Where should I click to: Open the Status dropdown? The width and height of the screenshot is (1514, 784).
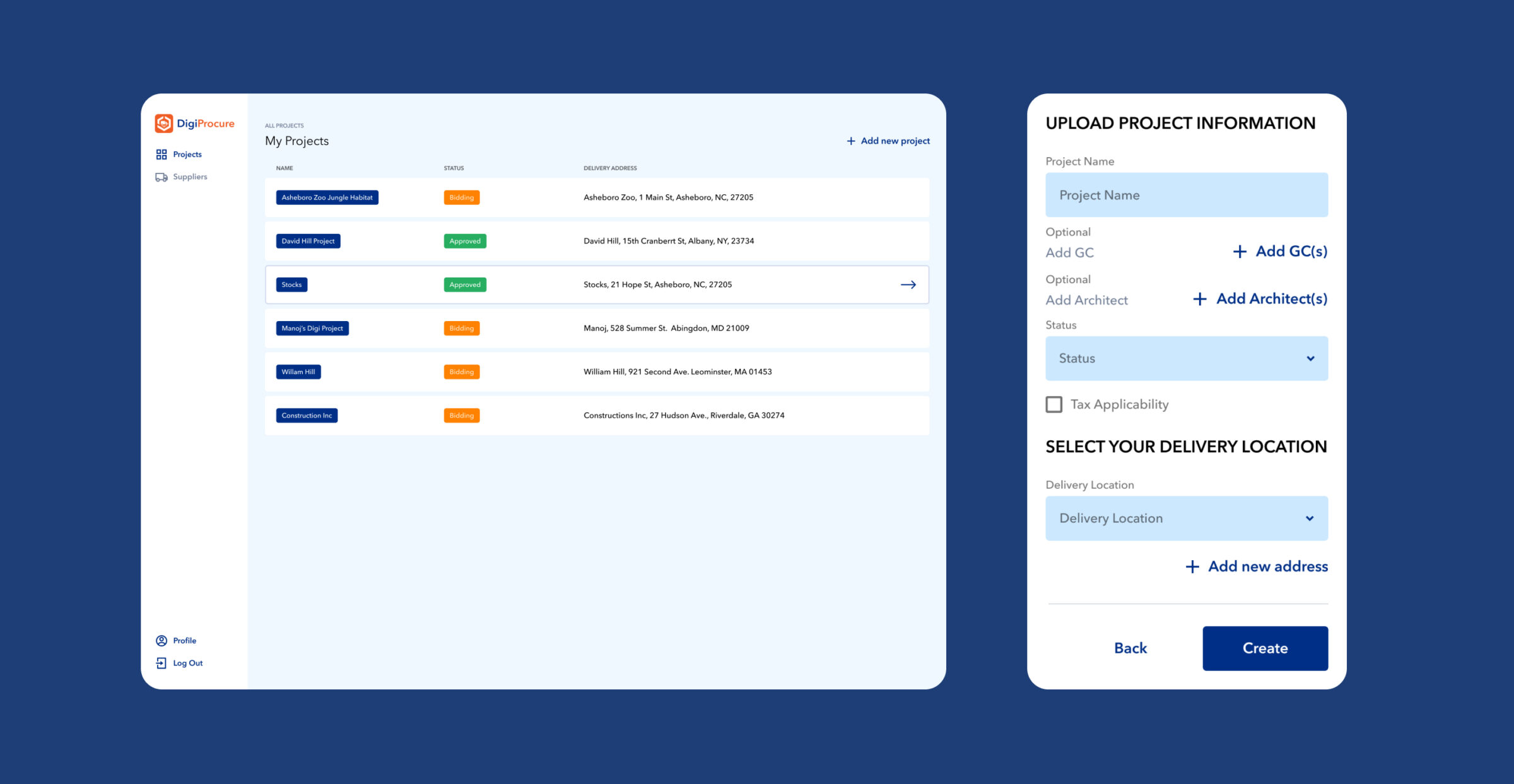(x=1186, y=358)
